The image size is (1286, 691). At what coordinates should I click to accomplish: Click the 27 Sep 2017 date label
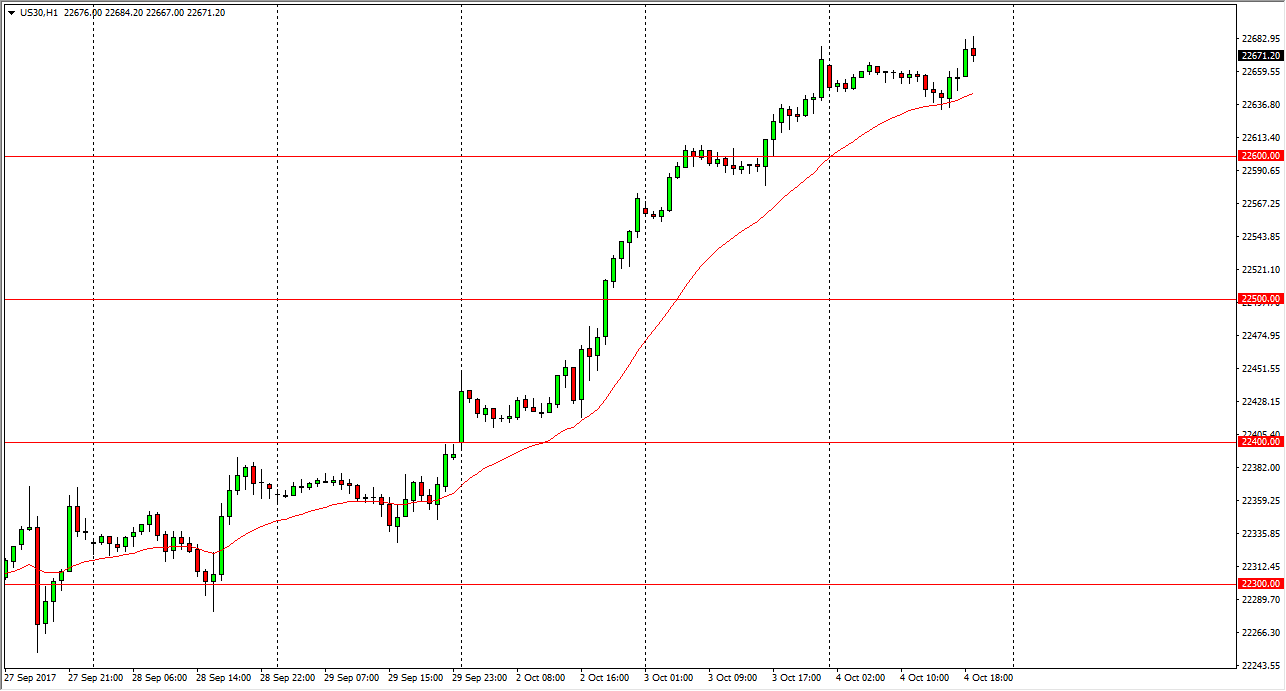[31, 678]
